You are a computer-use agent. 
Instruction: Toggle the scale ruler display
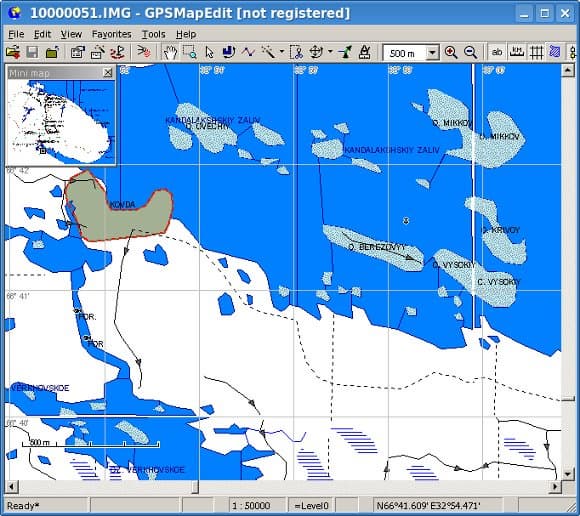point(516,53)
